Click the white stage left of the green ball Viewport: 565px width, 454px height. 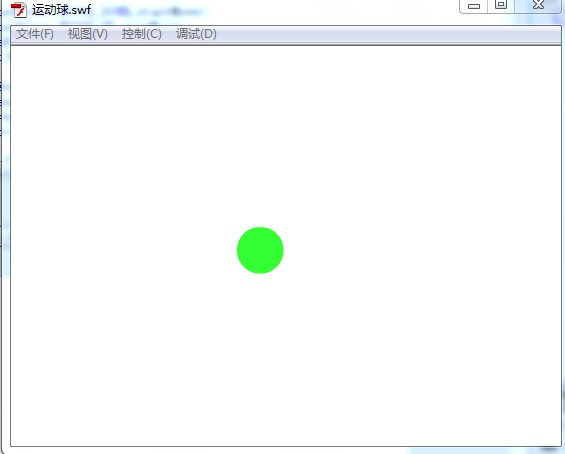(124, 250)
